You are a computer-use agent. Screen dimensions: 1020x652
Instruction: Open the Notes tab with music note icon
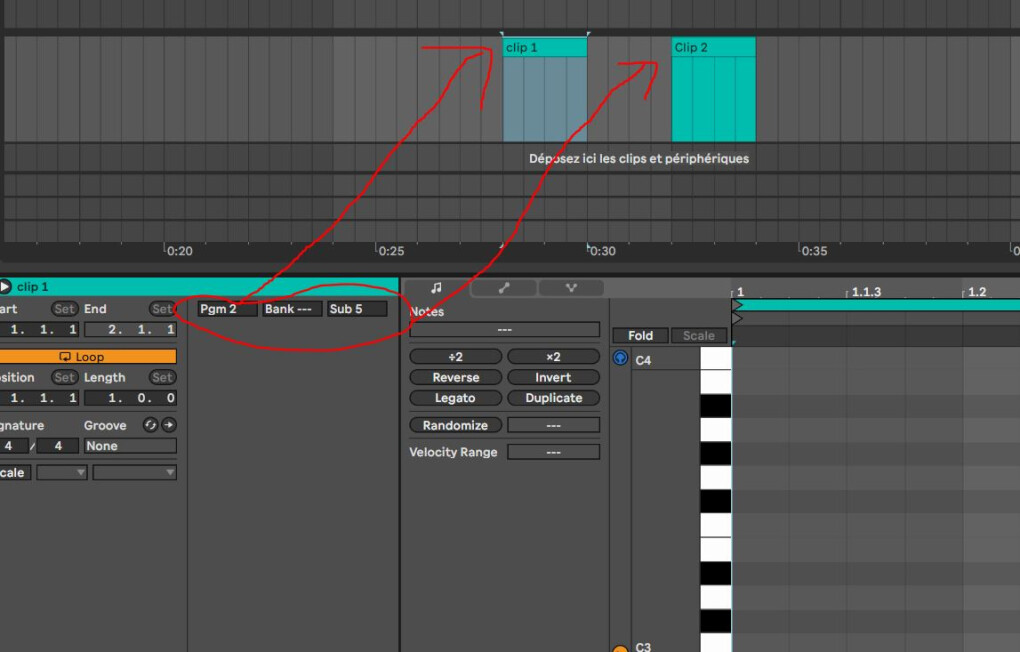pyautogui.click(x=436, y=288)
